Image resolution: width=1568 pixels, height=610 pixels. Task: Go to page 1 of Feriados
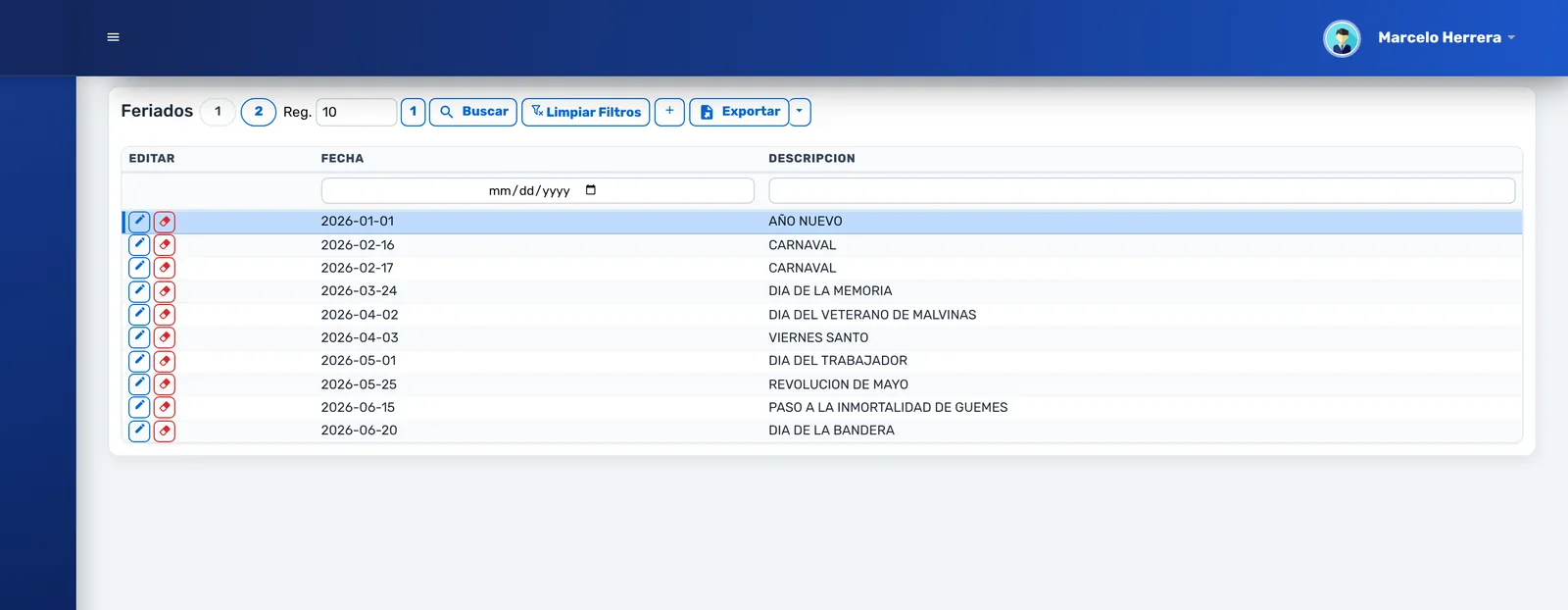pyautogui.click(x=218, y=112)
